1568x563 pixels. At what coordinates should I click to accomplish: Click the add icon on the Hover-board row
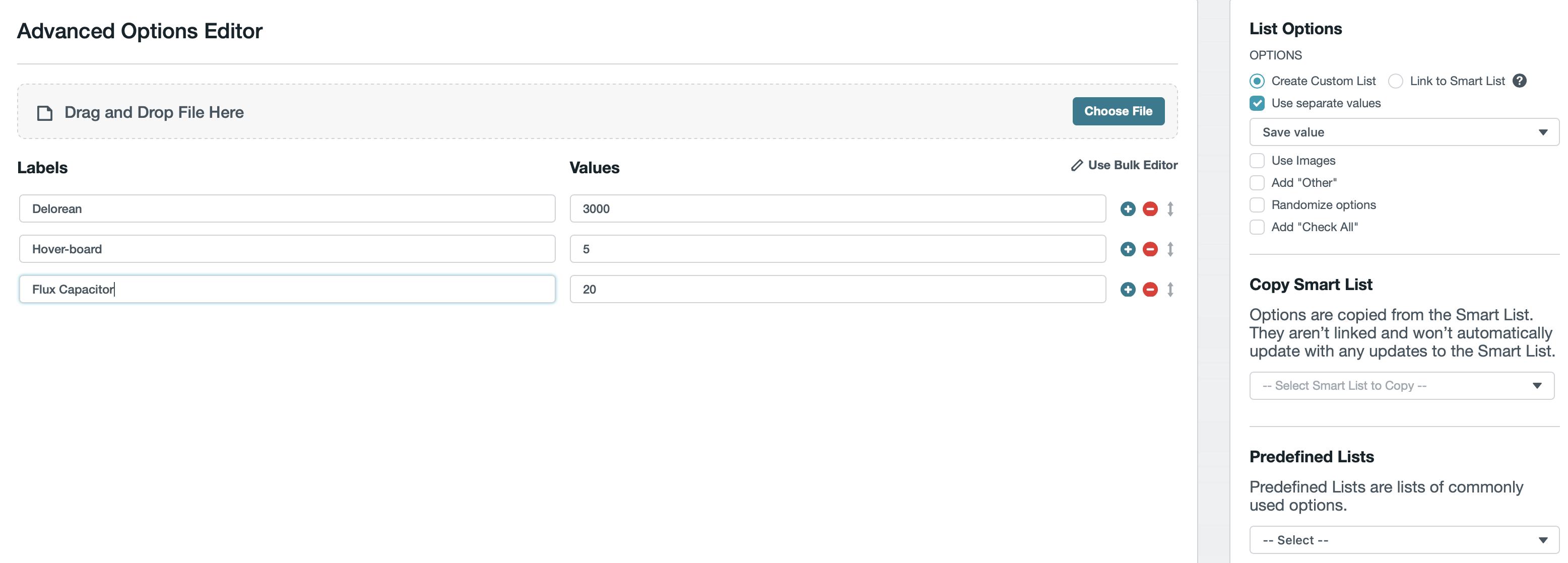click(1128, 249)
